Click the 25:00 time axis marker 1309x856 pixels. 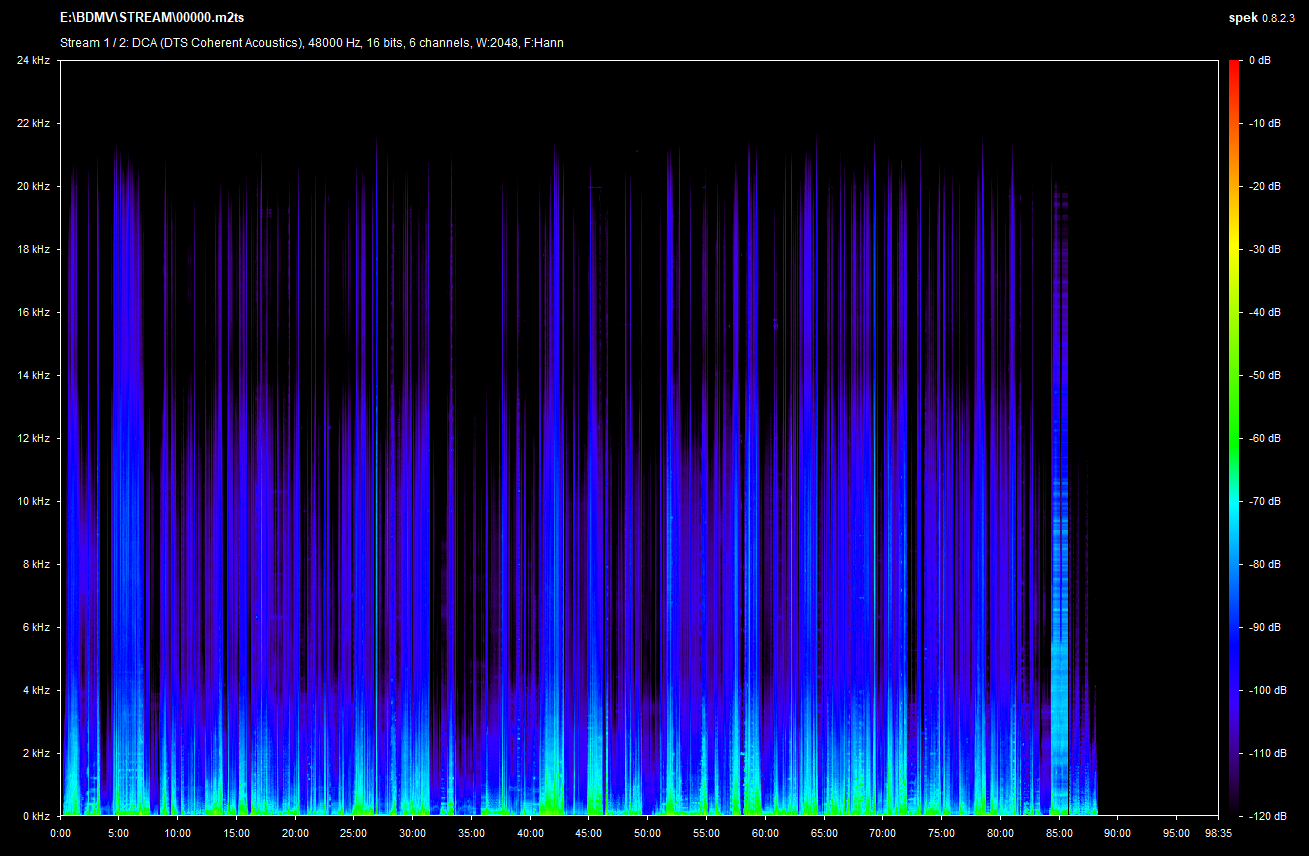point(354,832)
